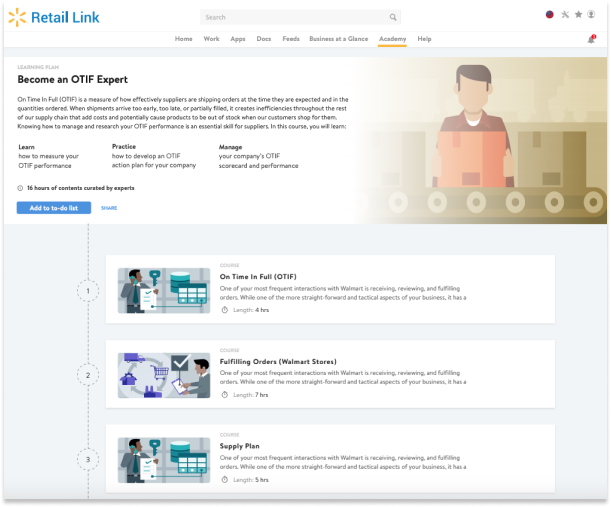Open the notifications bell icon
The height and width of the screenshot is (507, 611).
click(x=592, y=39)
